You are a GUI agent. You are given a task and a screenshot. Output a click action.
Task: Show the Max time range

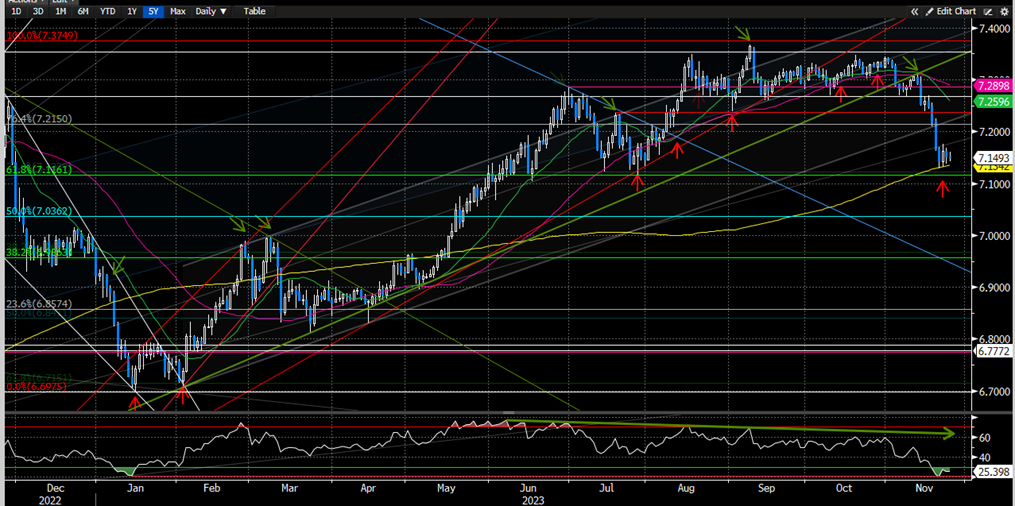(x=177, y=11)
